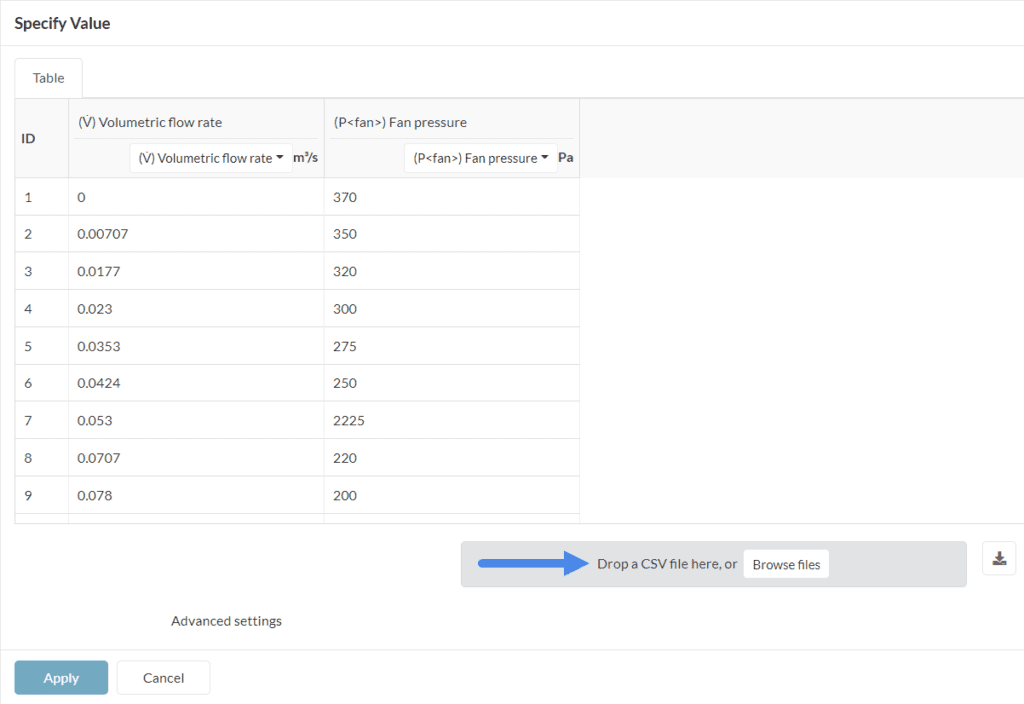1024x704 pixels.
Task: Select the flow rate cell with 0.00707
Action: pyautogui.click(x=196, y=234)
